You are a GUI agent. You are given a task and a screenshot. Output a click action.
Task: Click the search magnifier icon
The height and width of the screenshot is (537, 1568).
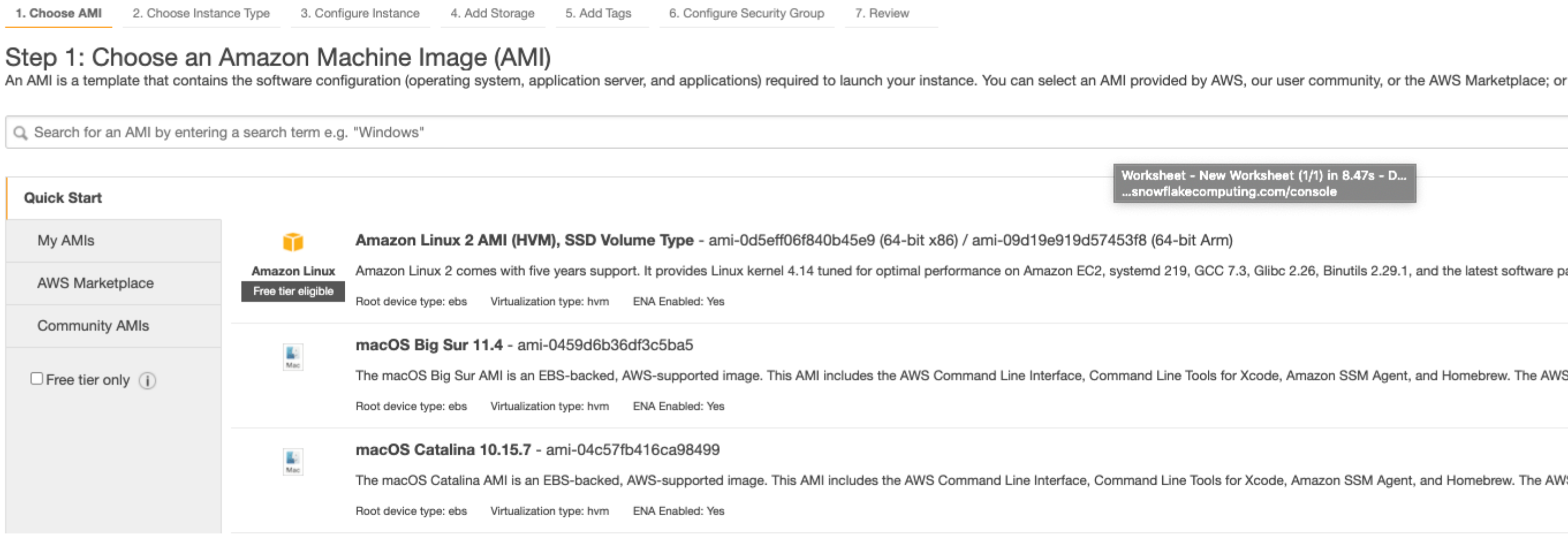click(x=20, y=133)
